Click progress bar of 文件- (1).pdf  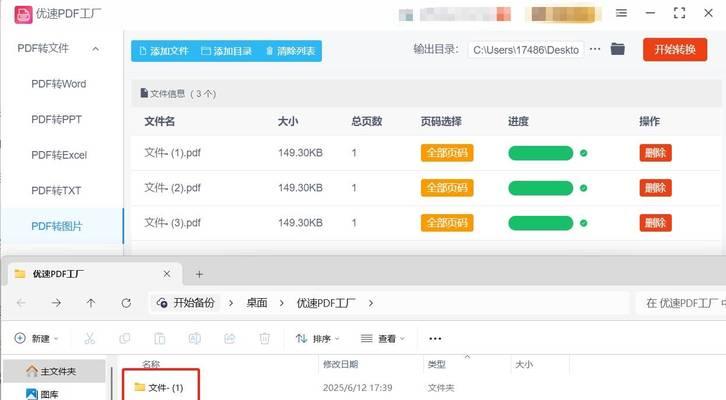[x=540, y=153]
